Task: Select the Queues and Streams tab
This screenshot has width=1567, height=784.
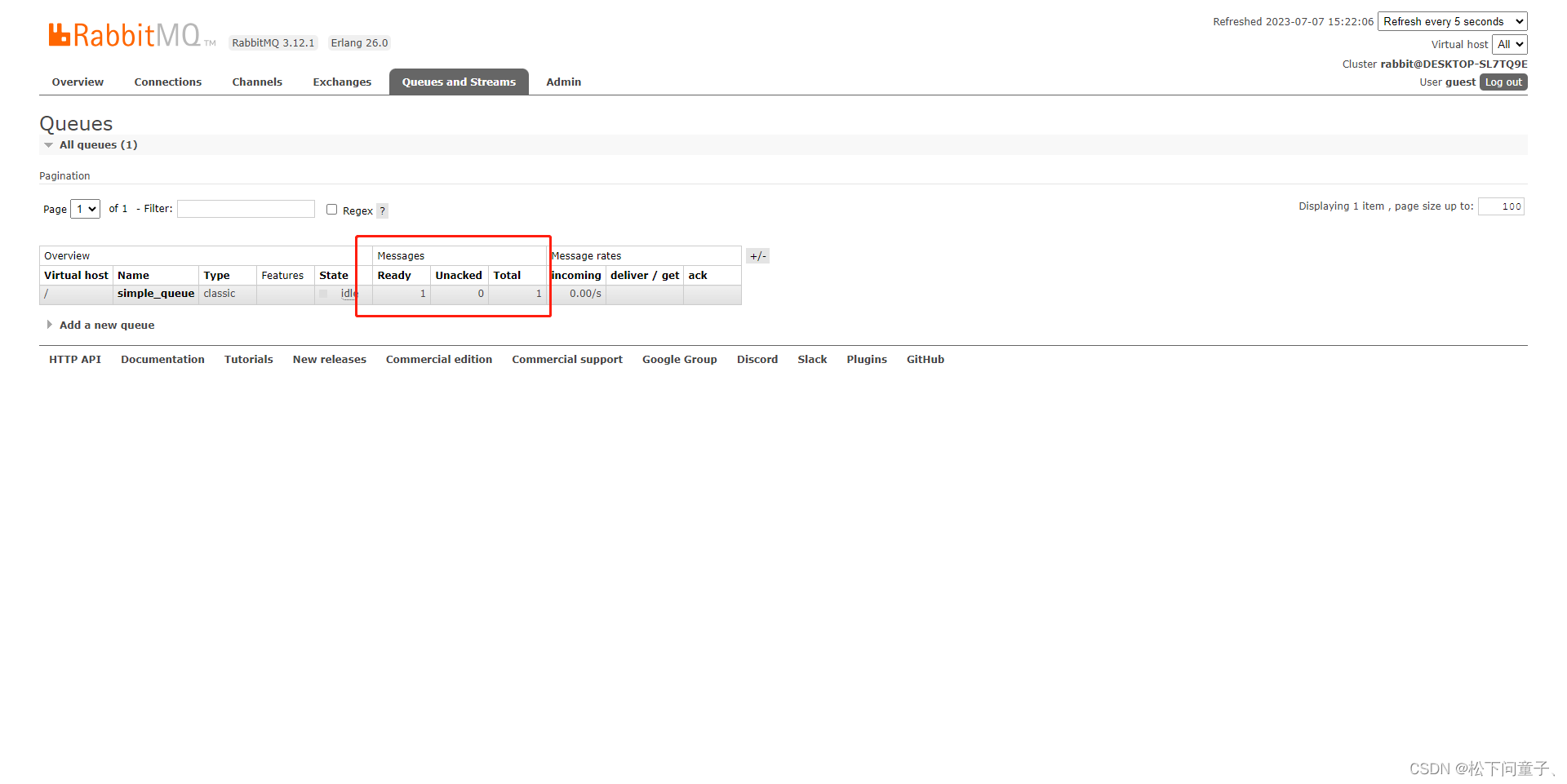Action: 459,82
